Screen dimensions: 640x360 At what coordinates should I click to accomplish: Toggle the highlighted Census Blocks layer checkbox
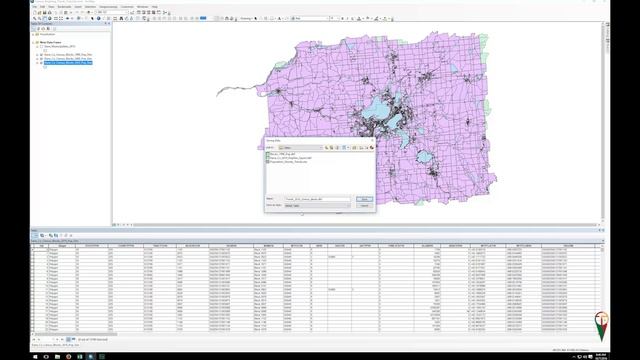pos(41,63)
